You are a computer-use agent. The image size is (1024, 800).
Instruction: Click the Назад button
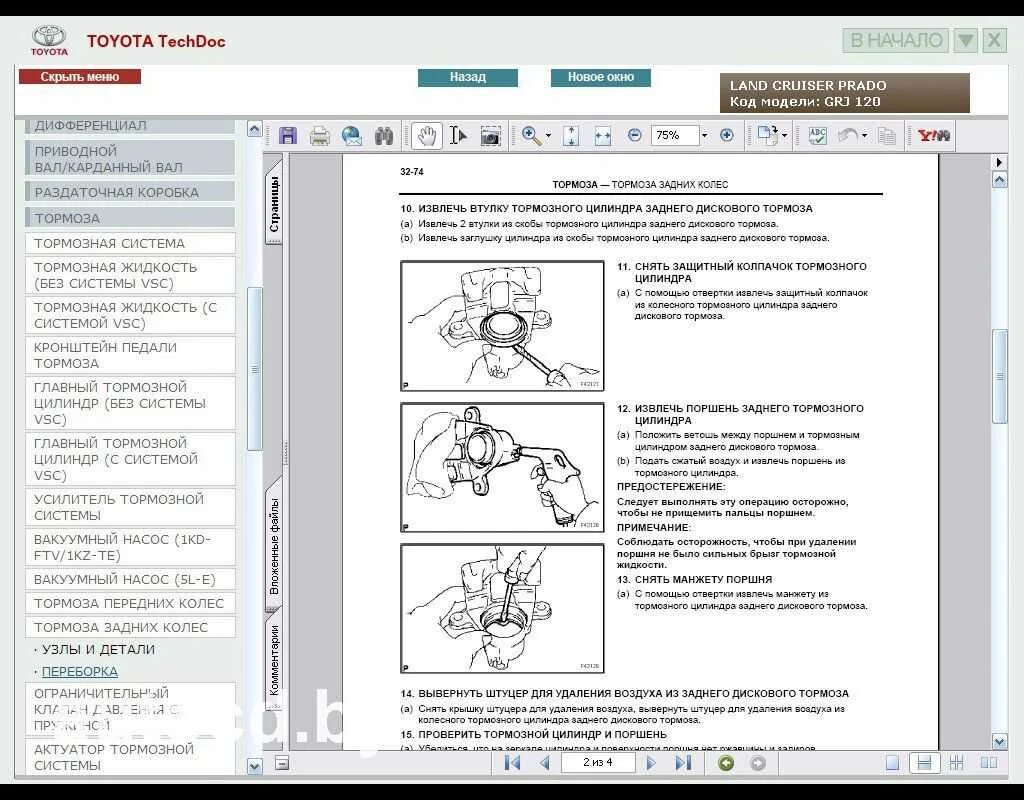pyautogui.click(x=468, y=77)
